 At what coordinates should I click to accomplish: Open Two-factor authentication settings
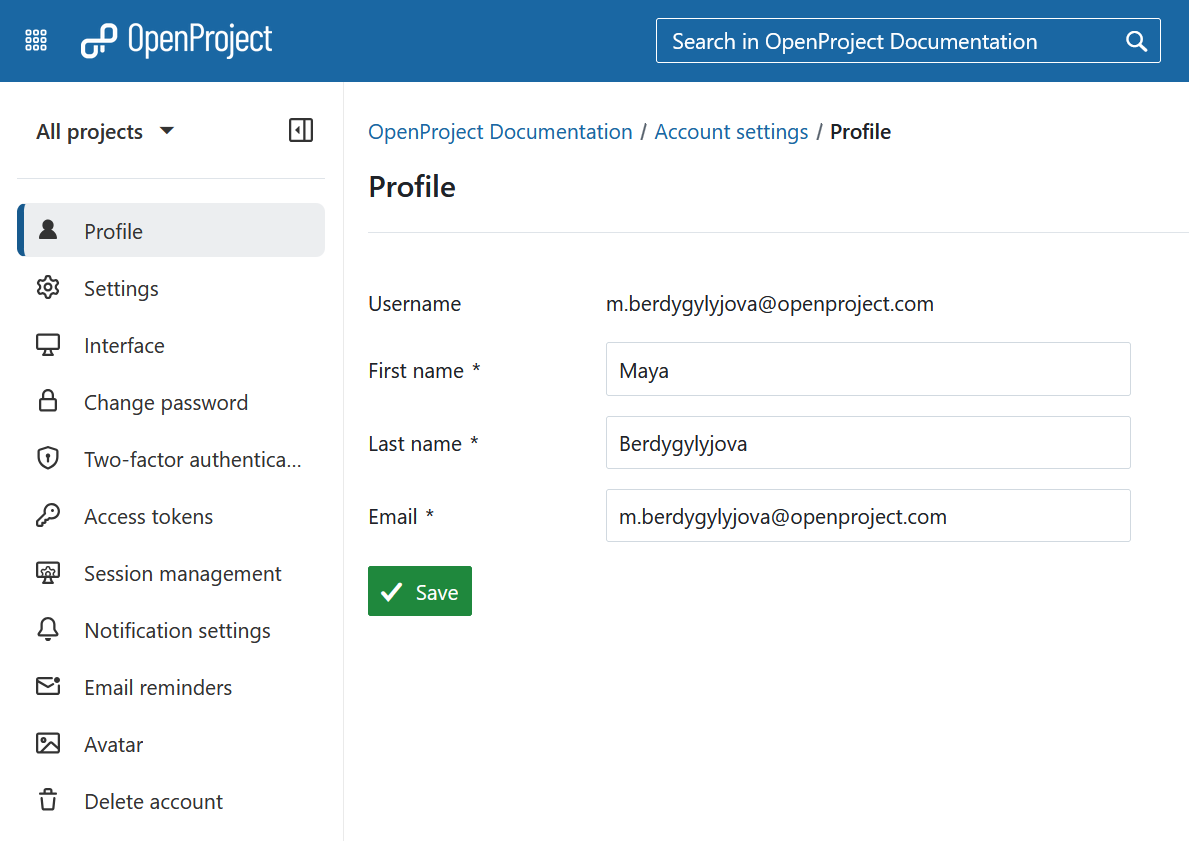(x=171, y=459)
